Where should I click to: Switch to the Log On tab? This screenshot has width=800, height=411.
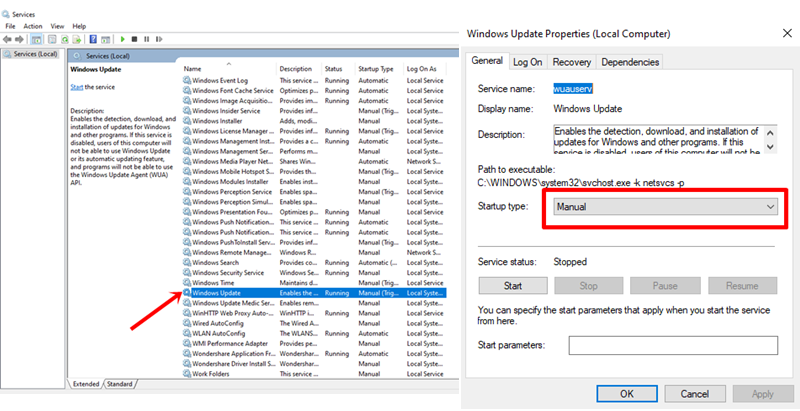(528, 62)
